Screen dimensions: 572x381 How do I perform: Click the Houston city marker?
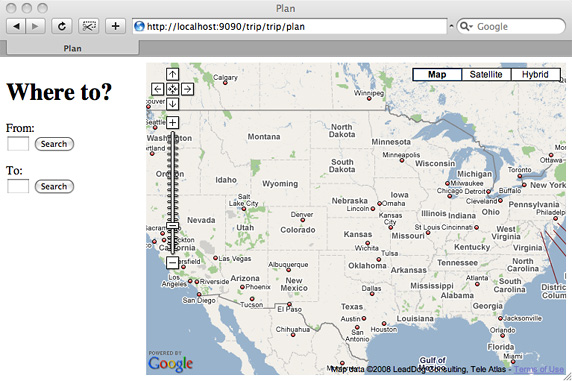coord(384,323)
